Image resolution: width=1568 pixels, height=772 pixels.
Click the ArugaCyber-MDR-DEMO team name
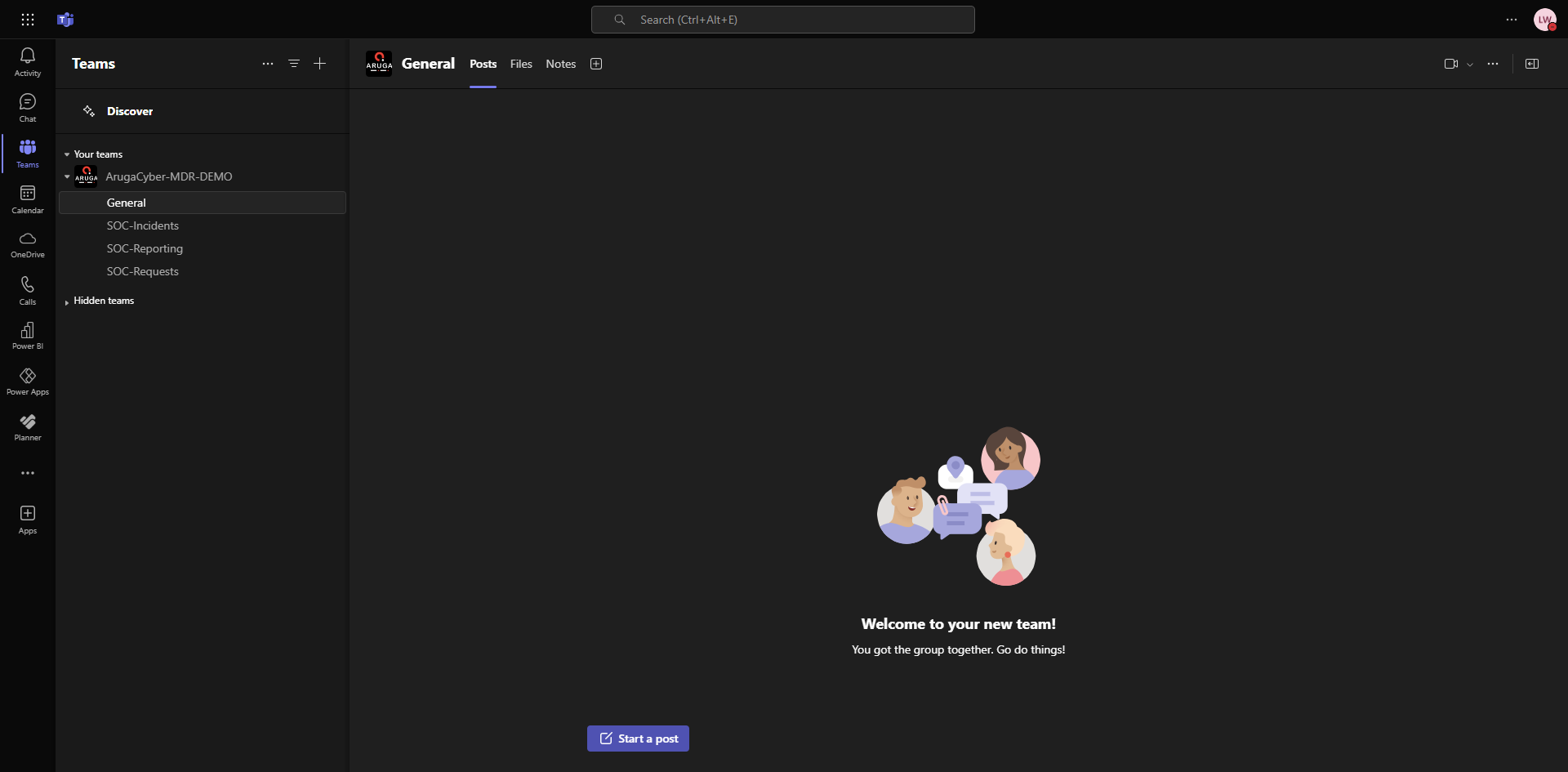click(x=169, y=176)
